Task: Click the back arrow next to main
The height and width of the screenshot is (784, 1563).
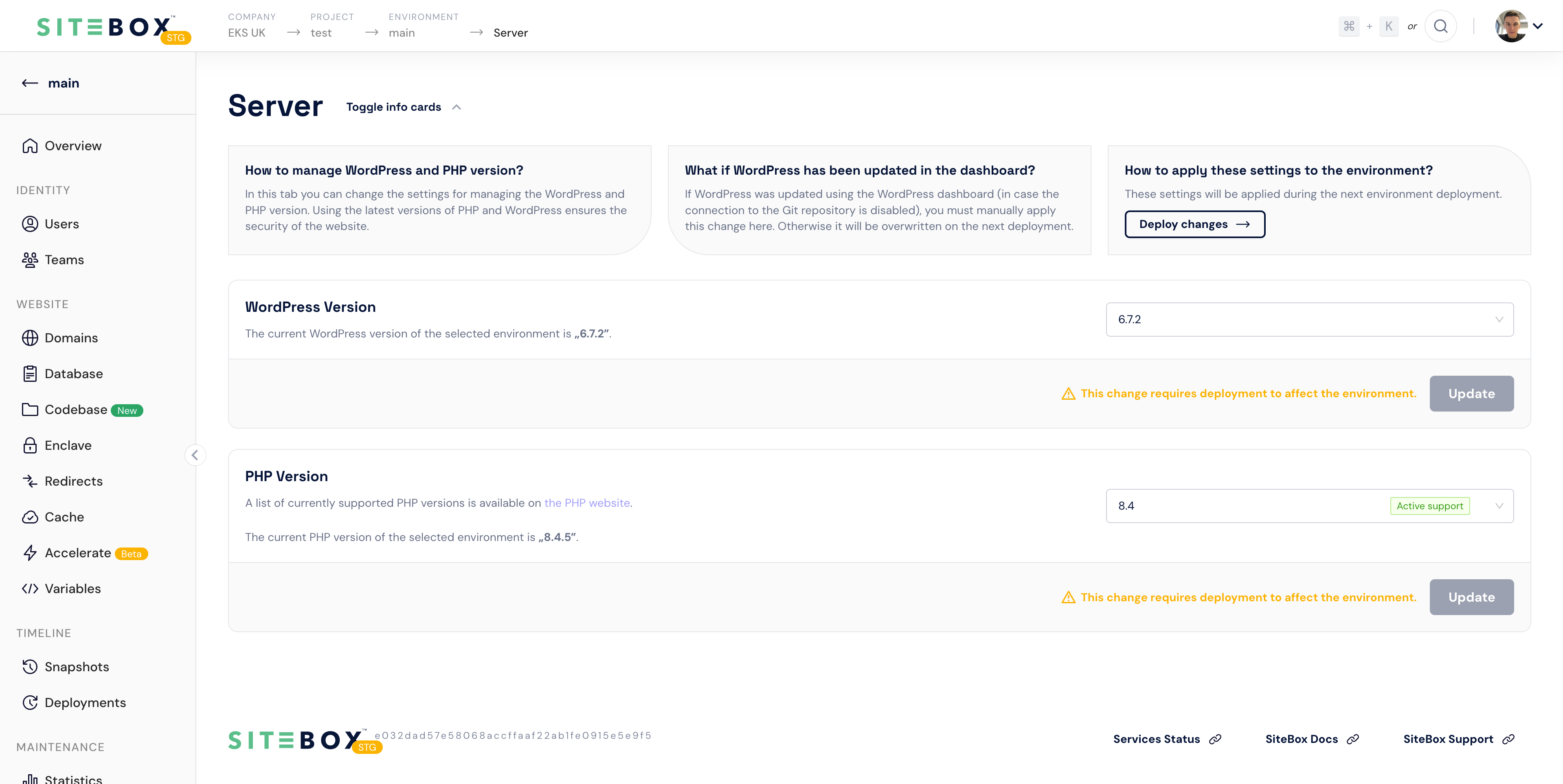Action: pyautogui.click(x=30, y=83)
